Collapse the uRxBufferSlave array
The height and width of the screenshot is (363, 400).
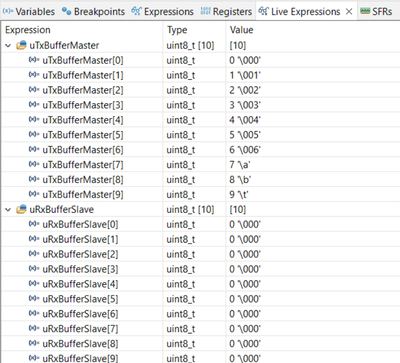[8, 210]
